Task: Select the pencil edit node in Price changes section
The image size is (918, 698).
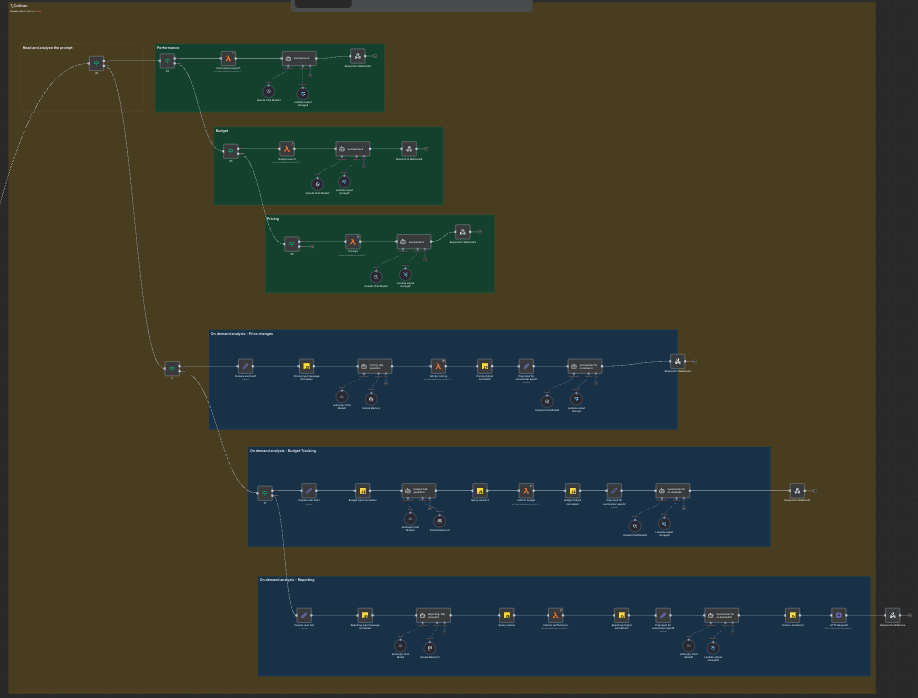Action: (x=245, y=366)
